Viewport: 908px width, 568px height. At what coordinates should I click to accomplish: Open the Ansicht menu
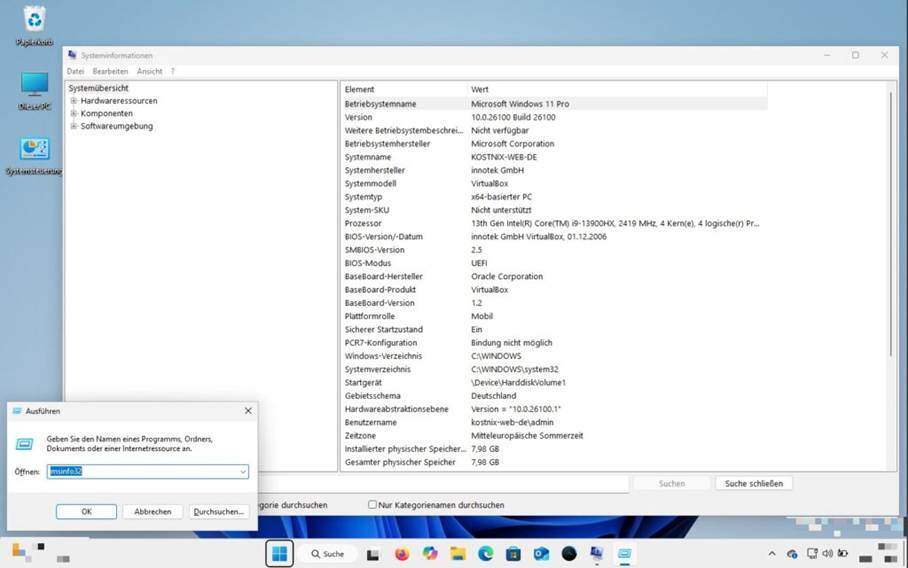pos(149,71)
